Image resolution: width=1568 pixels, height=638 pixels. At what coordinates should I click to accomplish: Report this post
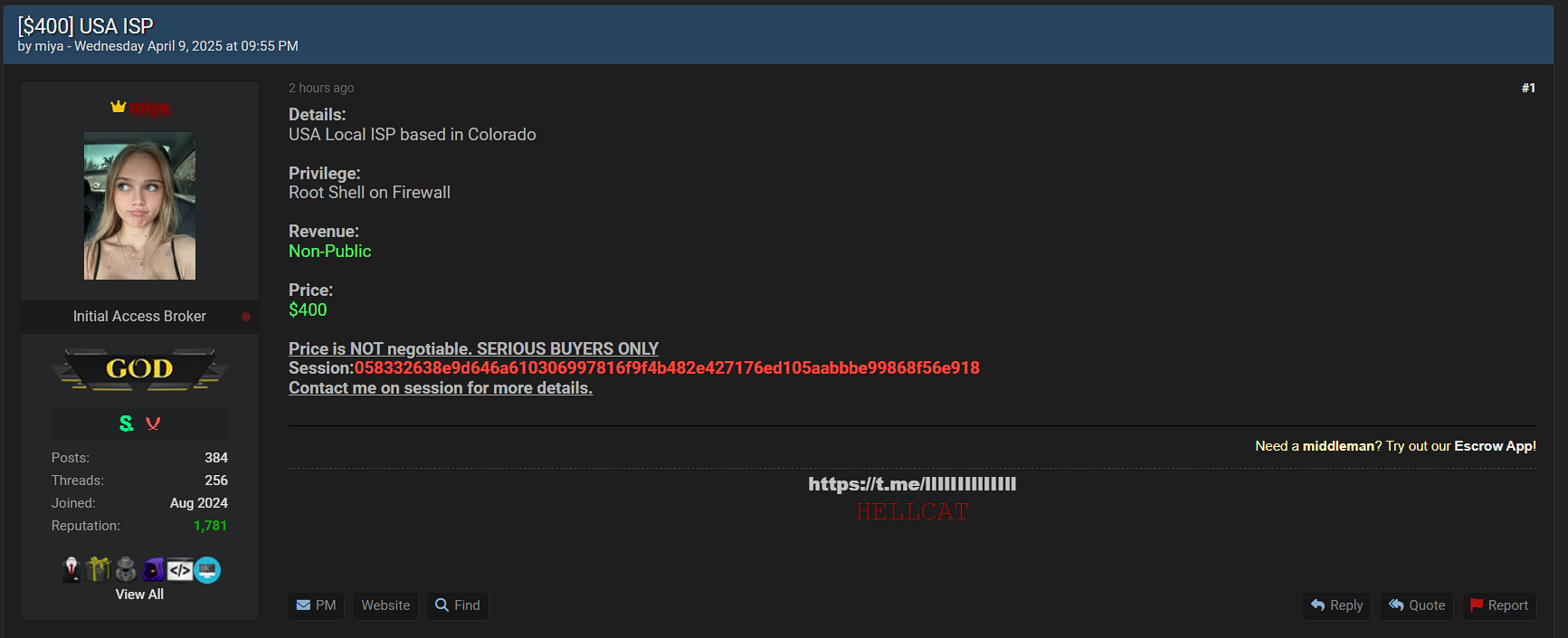click(x=1499, y=605)
